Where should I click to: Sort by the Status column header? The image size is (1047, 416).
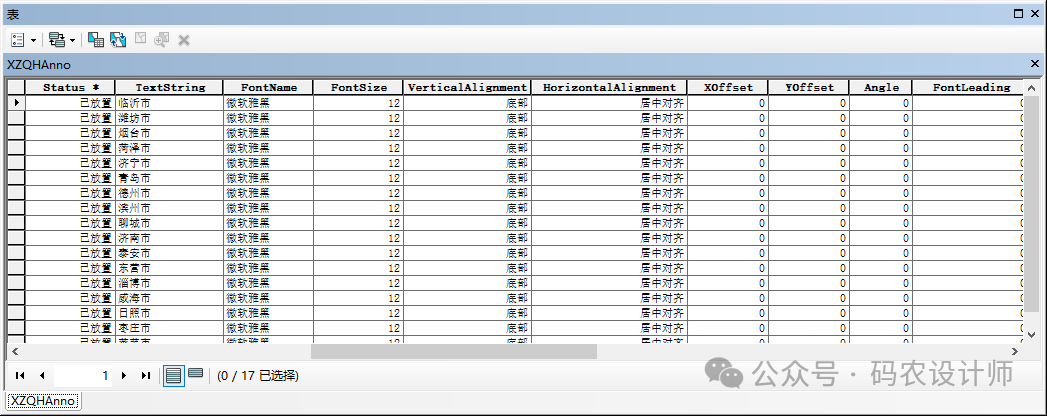coord(70,87)
